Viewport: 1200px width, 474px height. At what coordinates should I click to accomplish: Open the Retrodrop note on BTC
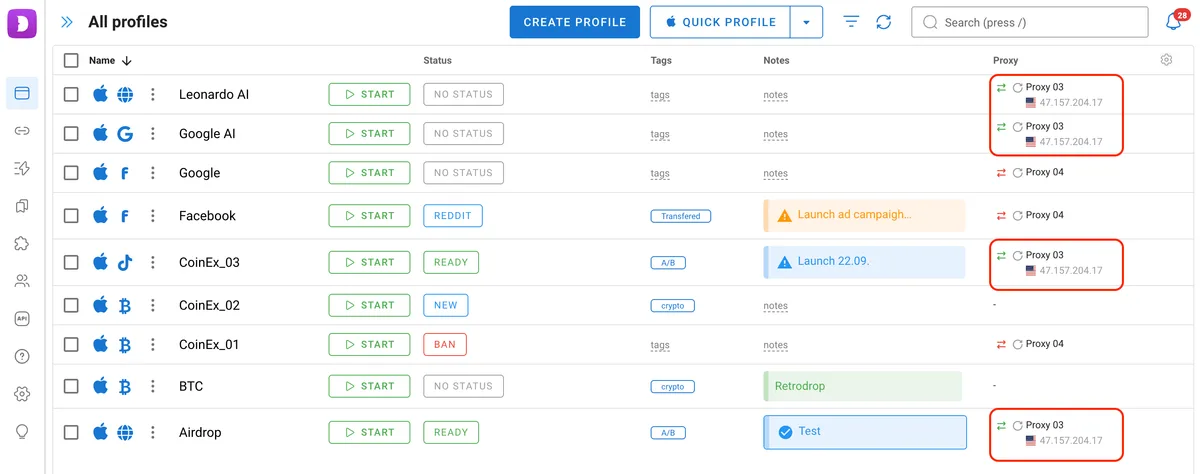[861, 386]
